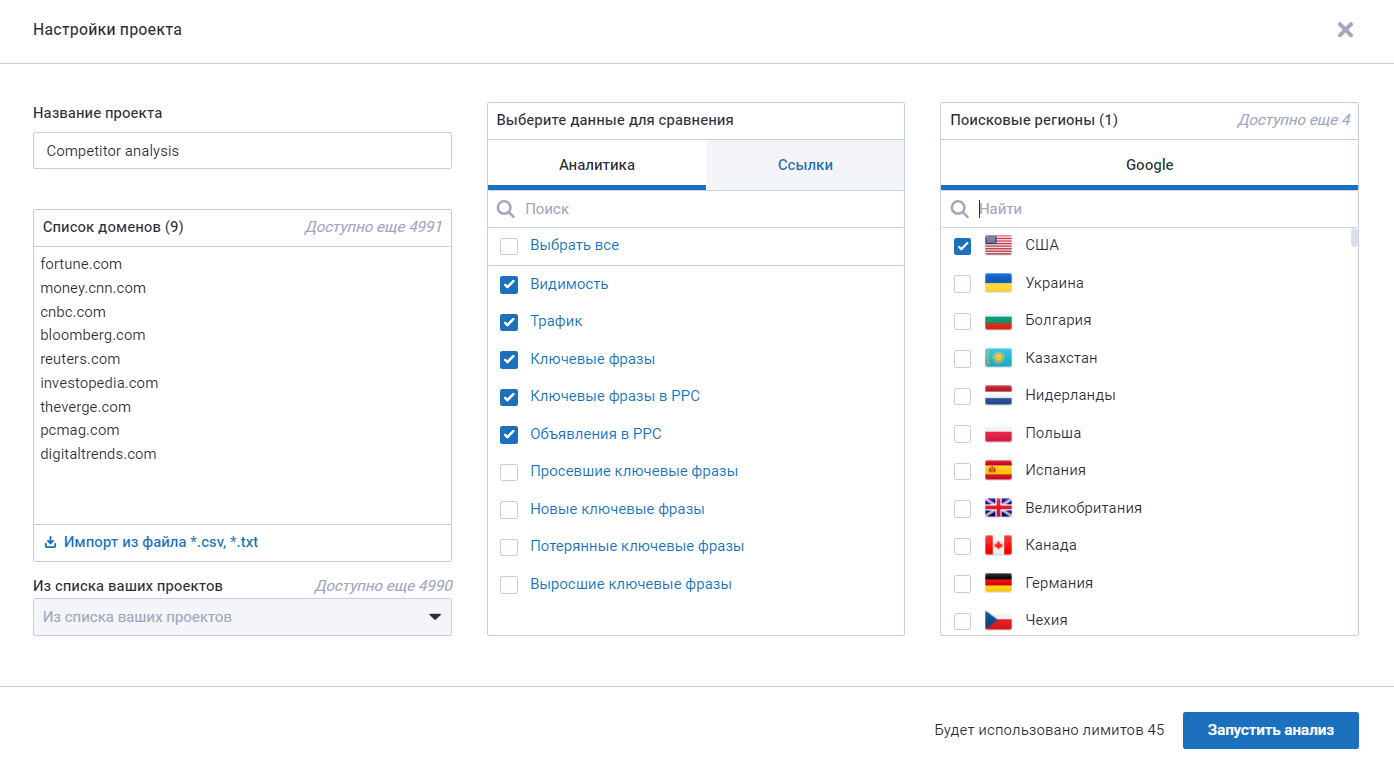Screen dimensions: 1394x770
Task: Click the Запустить анализ button
Action: click(x=1271, y=730)
